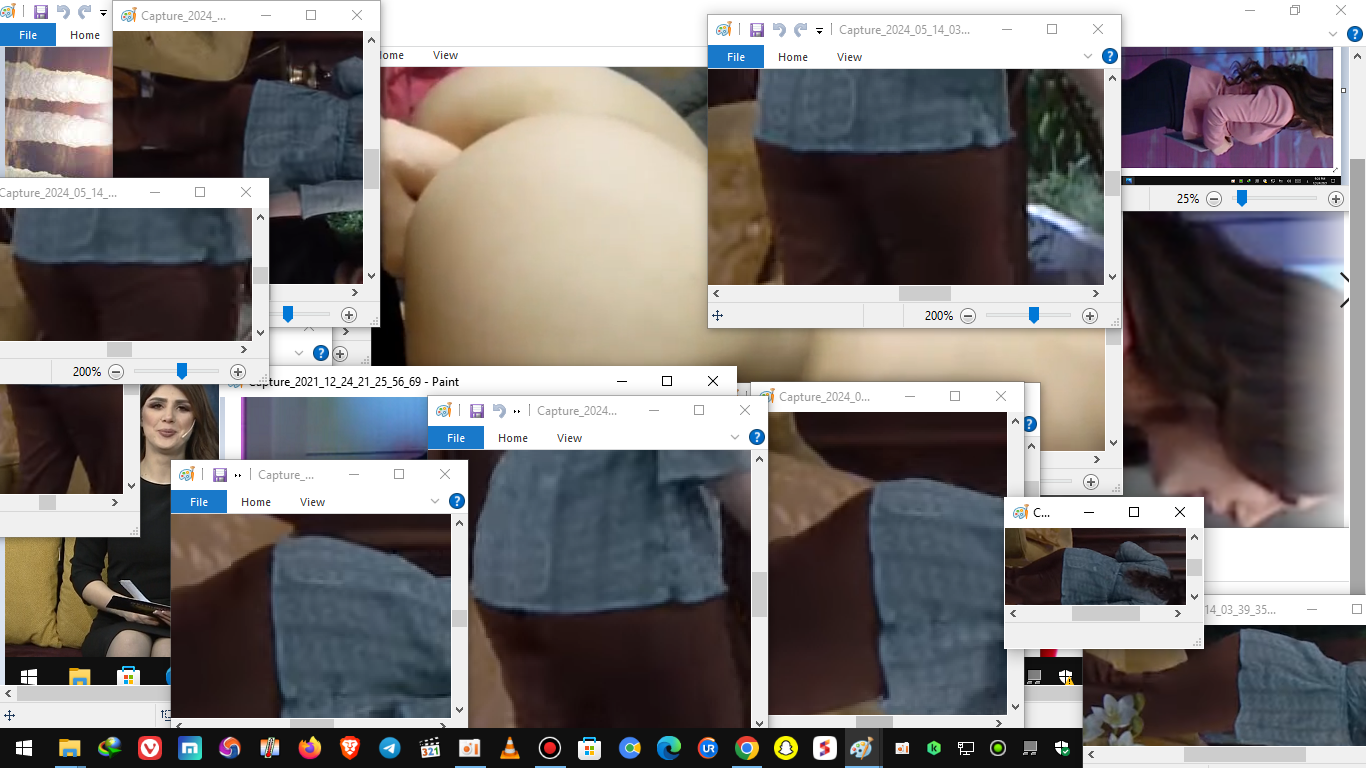
Task: Click the zoom slider in the 25% zoom window
Action: coord(1242,199)
